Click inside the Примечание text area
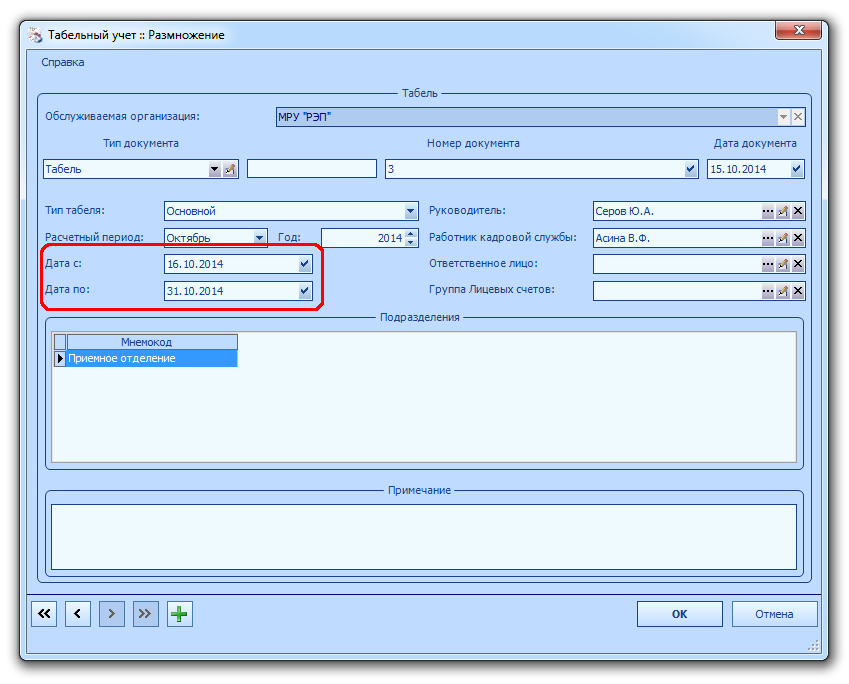Screen dimensions: 849x684 (424, 537)
